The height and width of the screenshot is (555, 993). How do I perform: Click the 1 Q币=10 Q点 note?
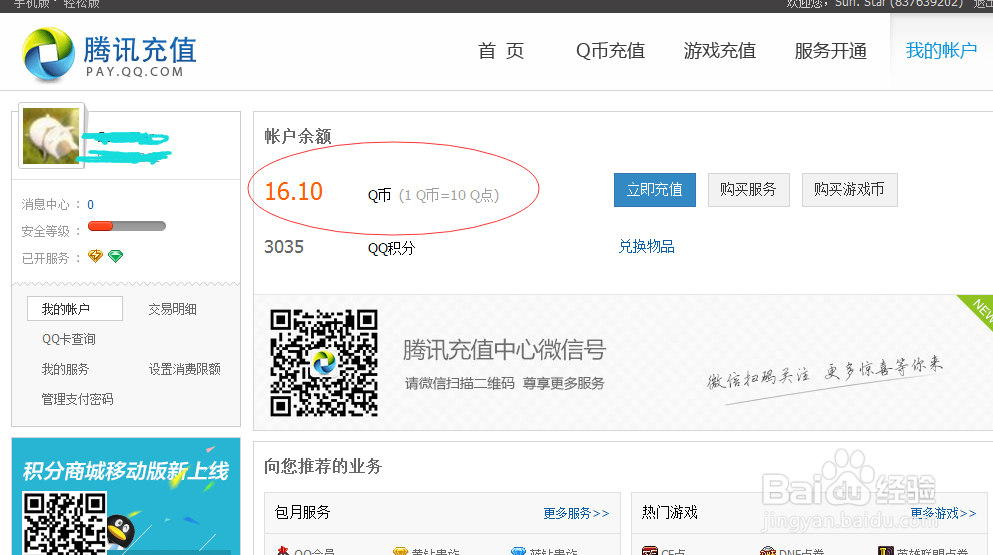point(449,195)
